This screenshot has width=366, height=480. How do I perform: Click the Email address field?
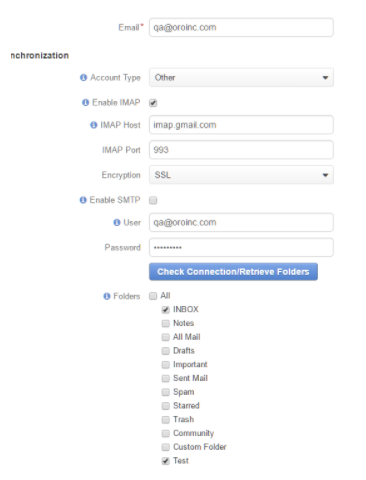241,27
